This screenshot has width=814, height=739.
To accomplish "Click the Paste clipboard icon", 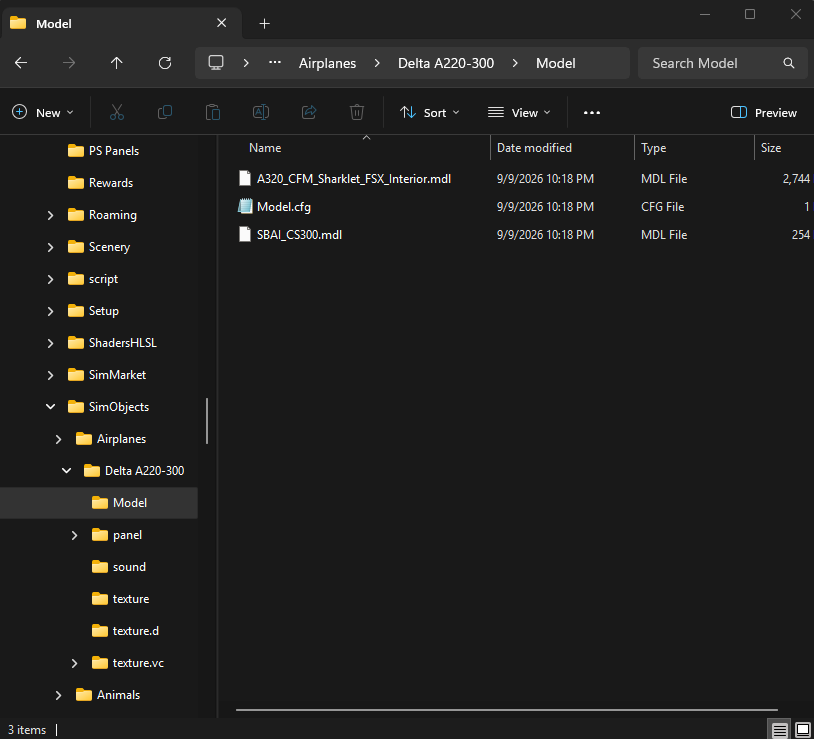I will point(213,112).
